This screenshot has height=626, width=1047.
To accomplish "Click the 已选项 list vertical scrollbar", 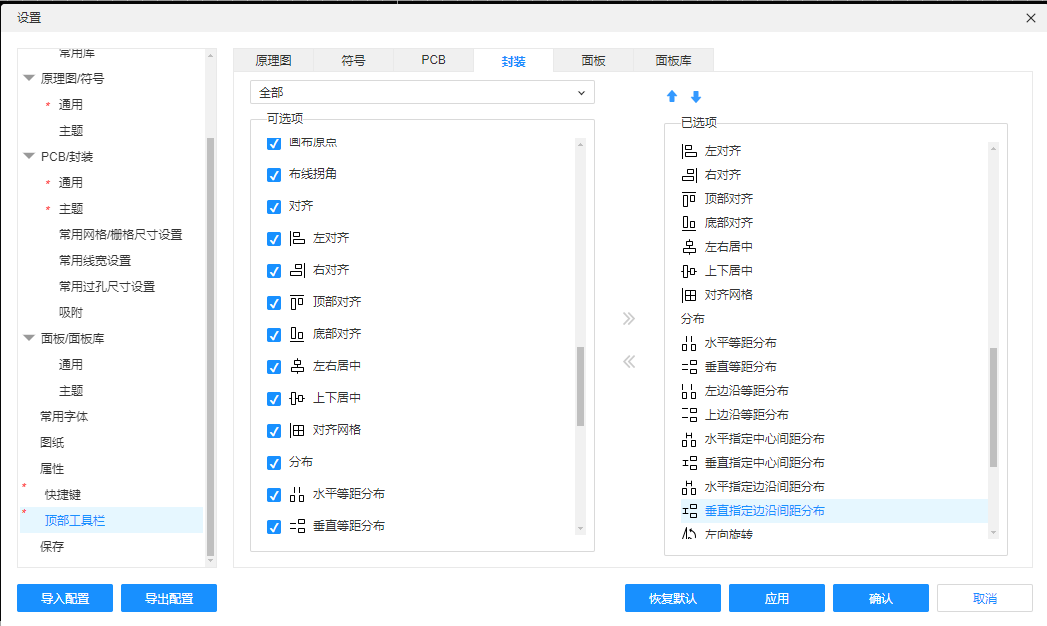I will [993, 407].
